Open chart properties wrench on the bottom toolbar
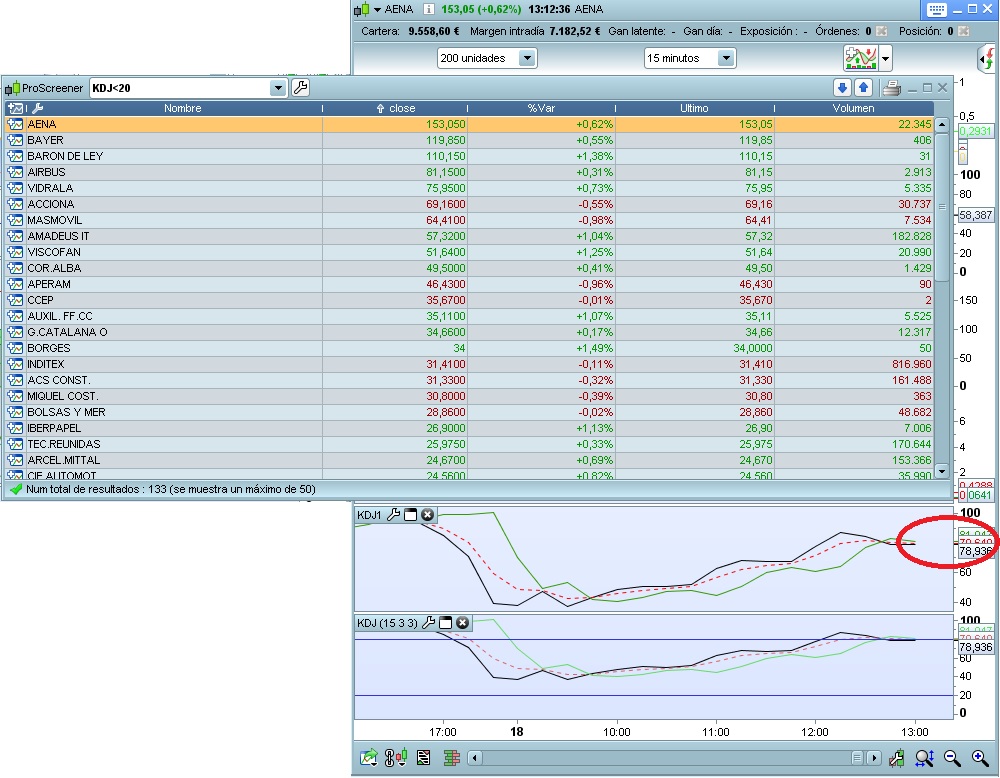The height and width of the screenshot is (778, 1000). (897, 758)
